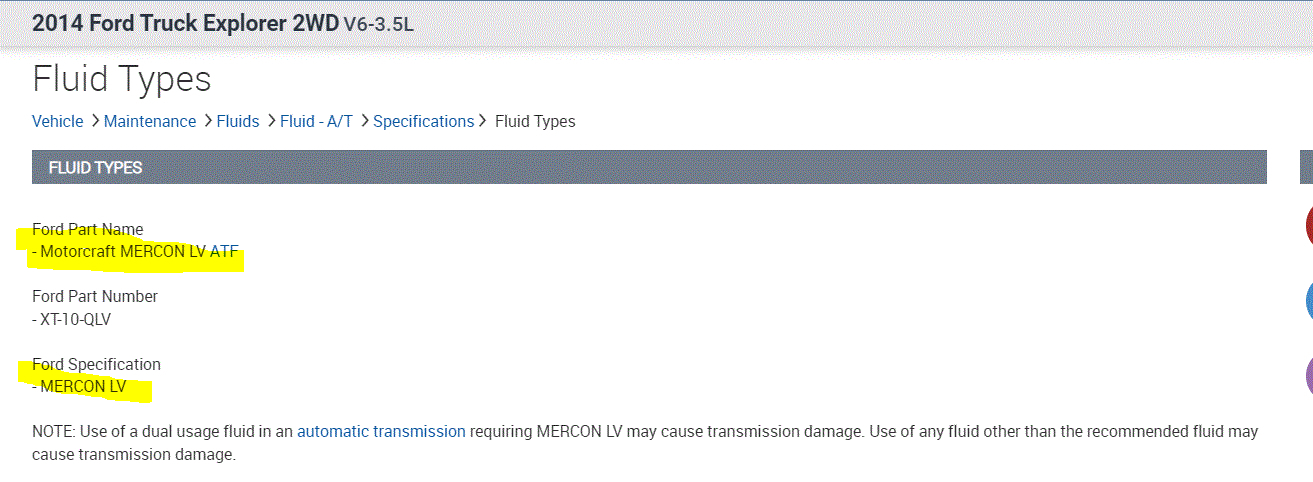Navigate to the Fluids breadcrumb
The image size is (1313, 482).
(x=238, y=121)
